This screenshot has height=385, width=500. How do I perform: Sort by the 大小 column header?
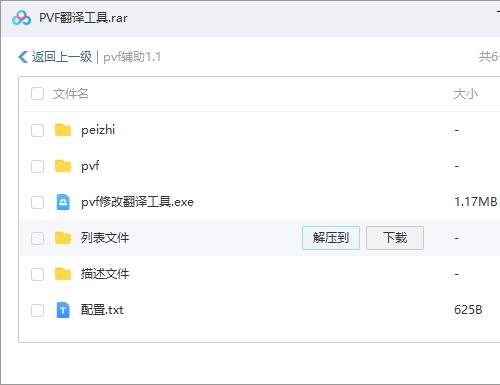[466, 94]
